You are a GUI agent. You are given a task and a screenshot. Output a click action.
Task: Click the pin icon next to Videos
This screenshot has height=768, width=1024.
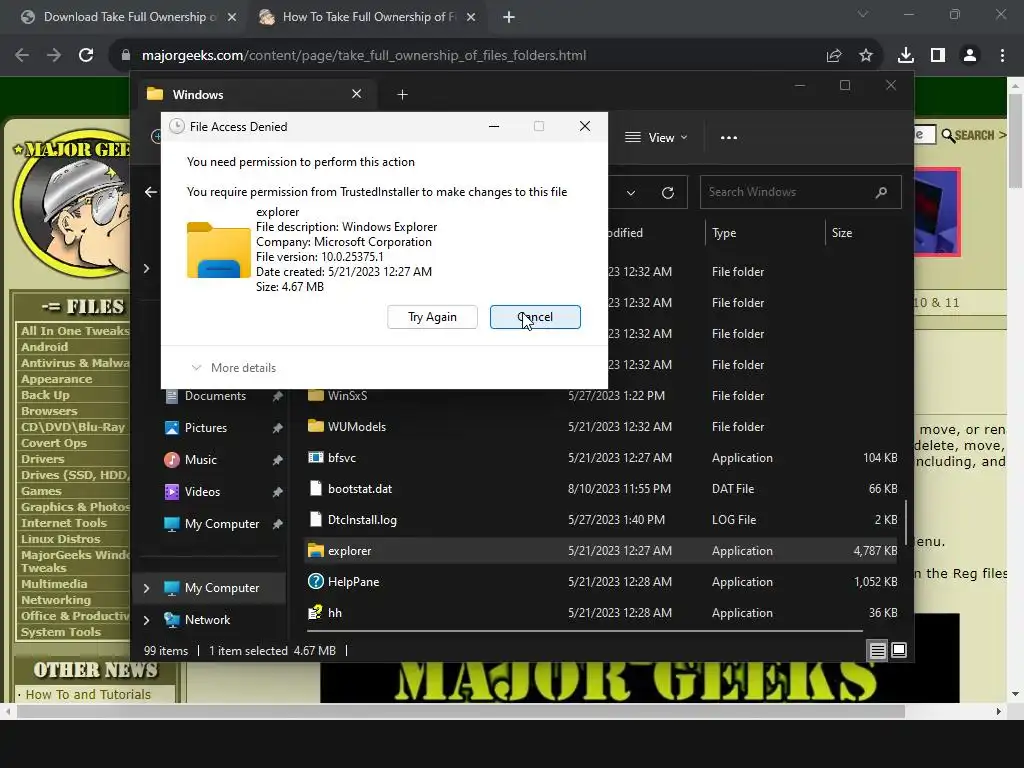pos(278,492)
